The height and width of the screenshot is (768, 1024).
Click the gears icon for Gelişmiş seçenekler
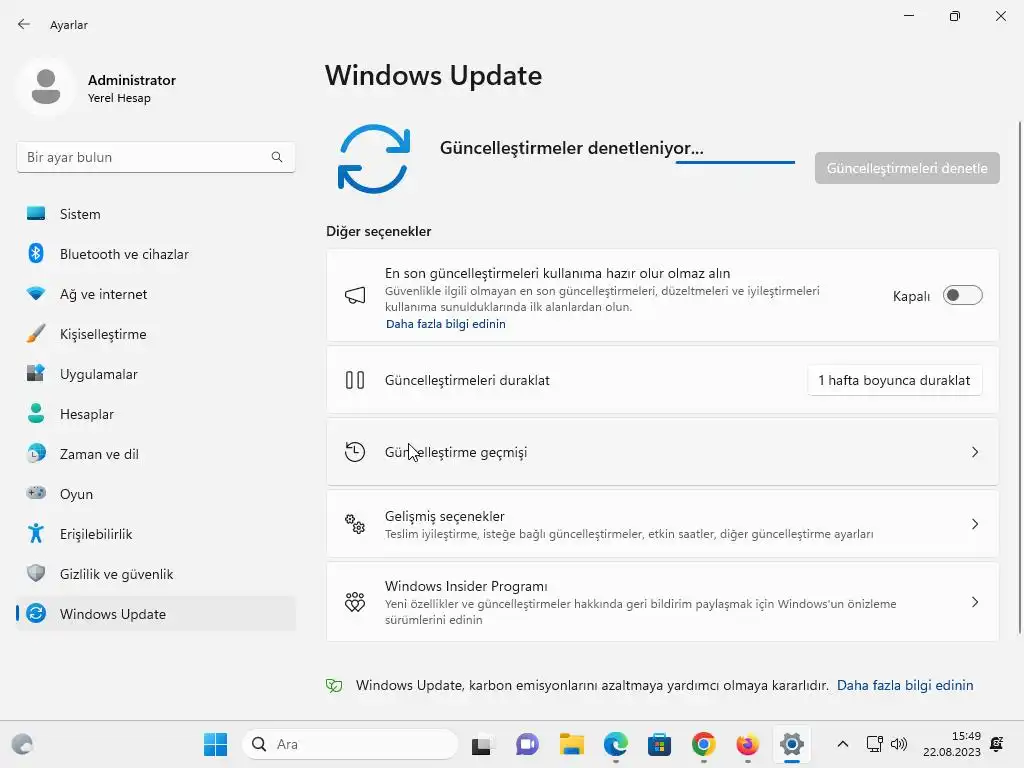point(355,524)
